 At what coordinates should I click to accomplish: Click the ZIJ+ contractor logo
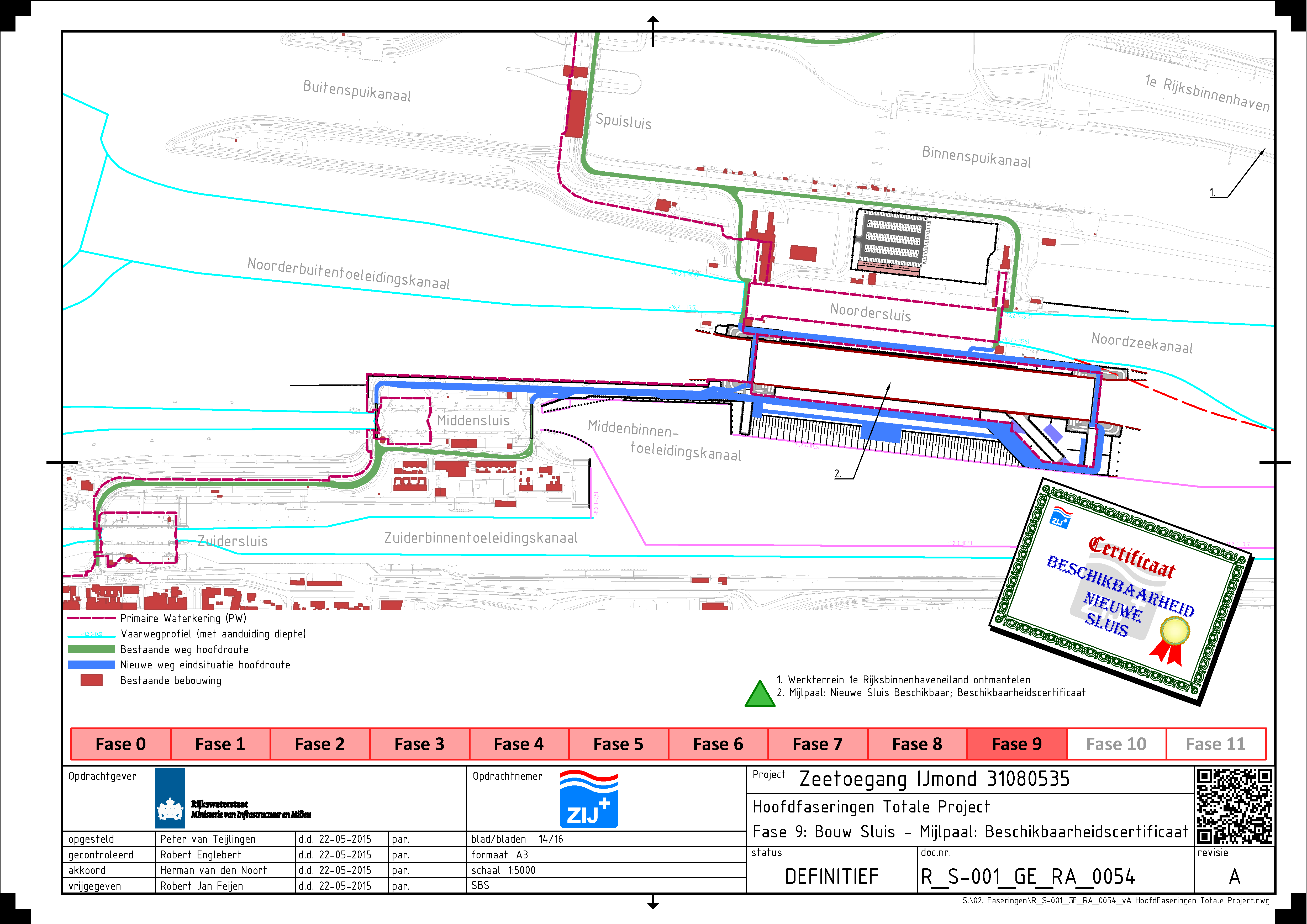[589, 799]
